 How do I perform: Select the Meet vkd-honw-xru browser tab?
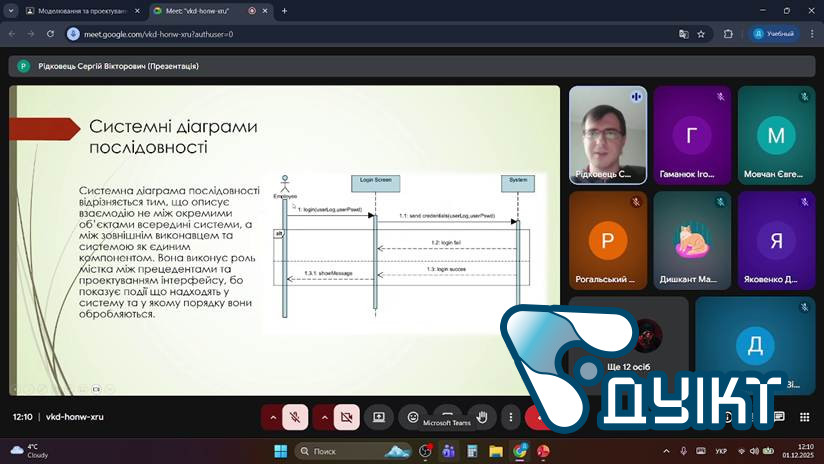click(201, 11)
